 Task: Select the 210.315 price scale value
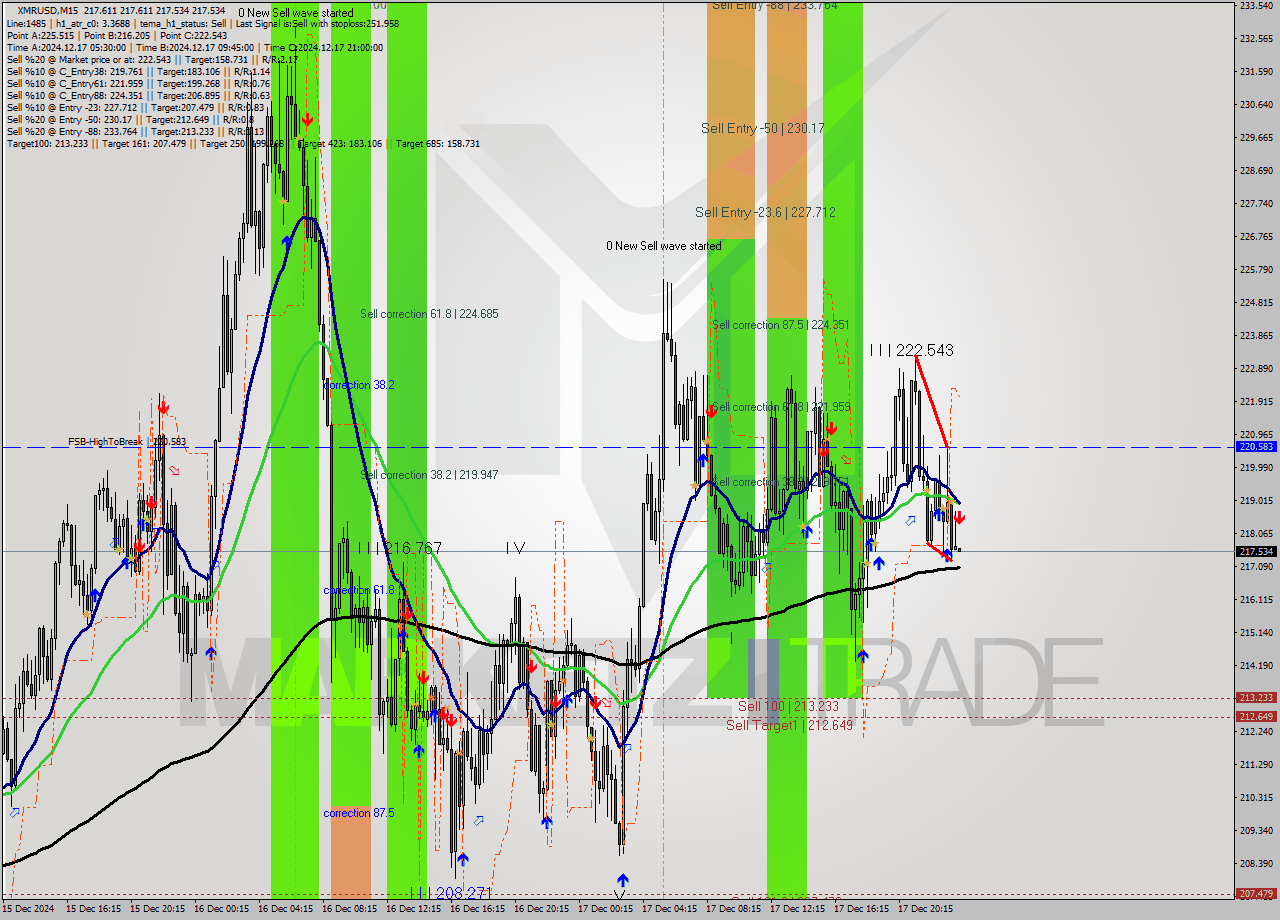tap(1256, 797)
